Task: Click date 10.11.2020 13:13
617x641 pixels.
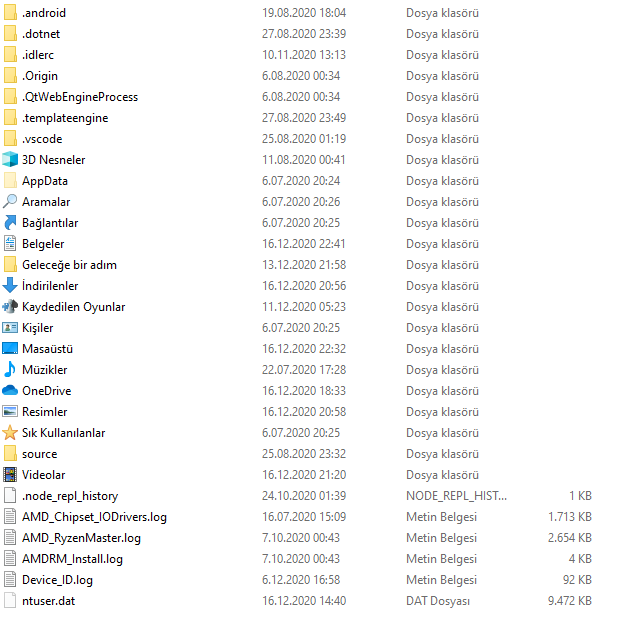Action: tap(304, 55)
